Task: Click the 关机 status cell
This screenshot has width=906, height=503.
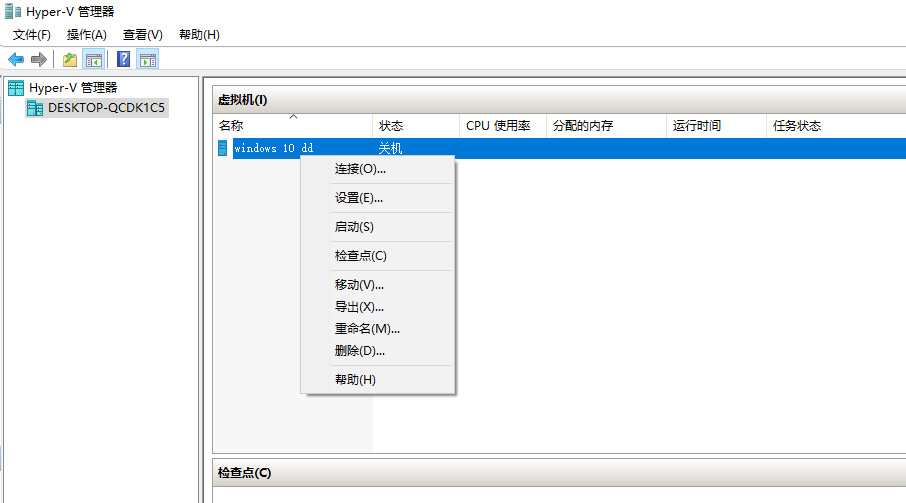Action: 390,148
